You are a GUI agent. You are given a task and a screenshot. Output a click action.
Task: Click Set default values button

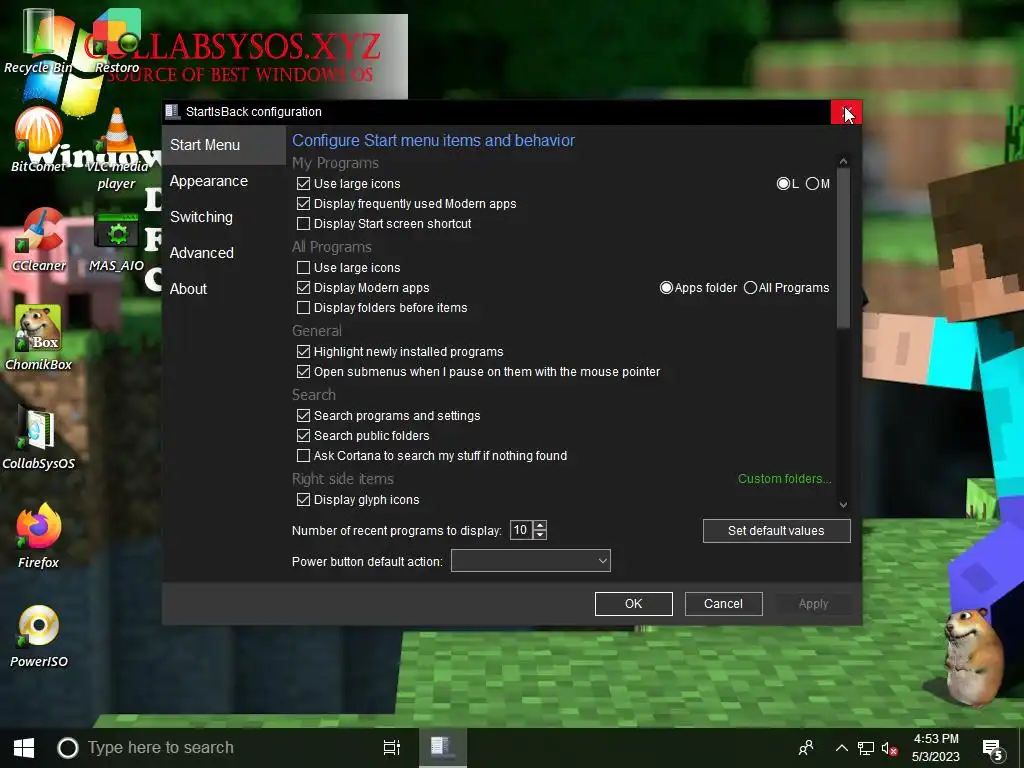coord(776,531)
